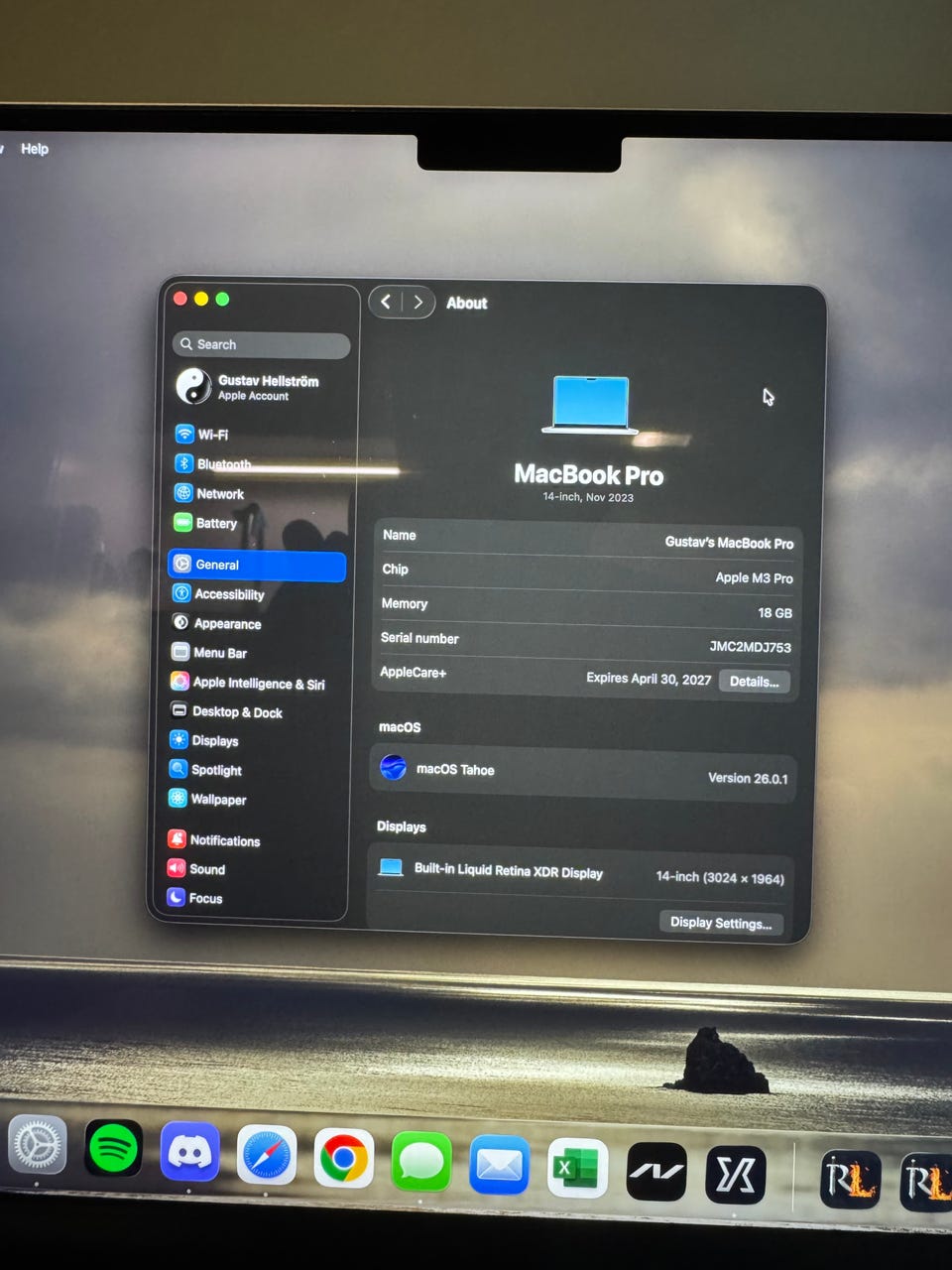Click the About window title
This screenshot has width=952, height=1270.
tap(466, 303)
